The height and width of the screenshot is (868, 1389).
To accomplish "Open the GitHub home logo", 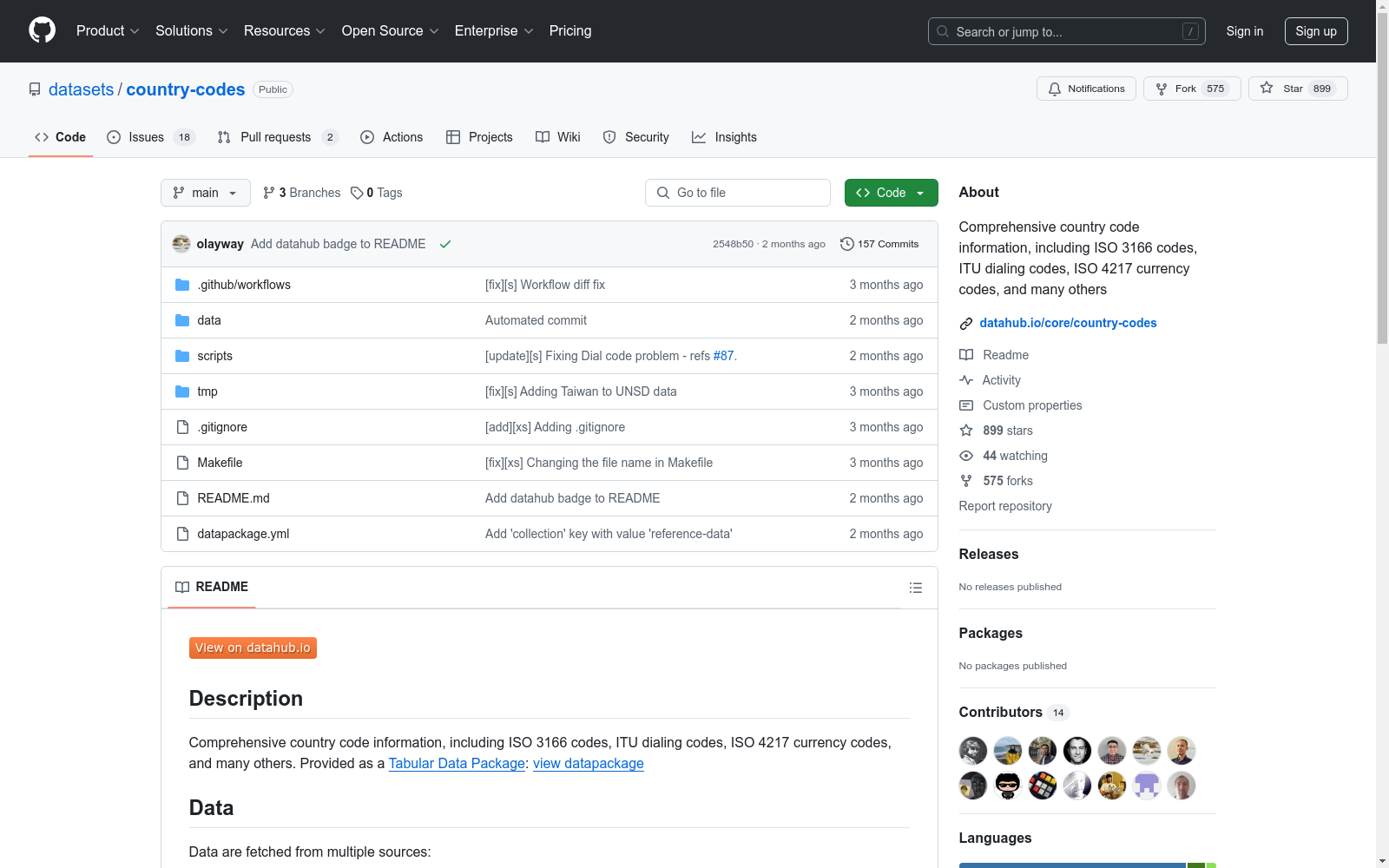I will click(x=42, y=30).
